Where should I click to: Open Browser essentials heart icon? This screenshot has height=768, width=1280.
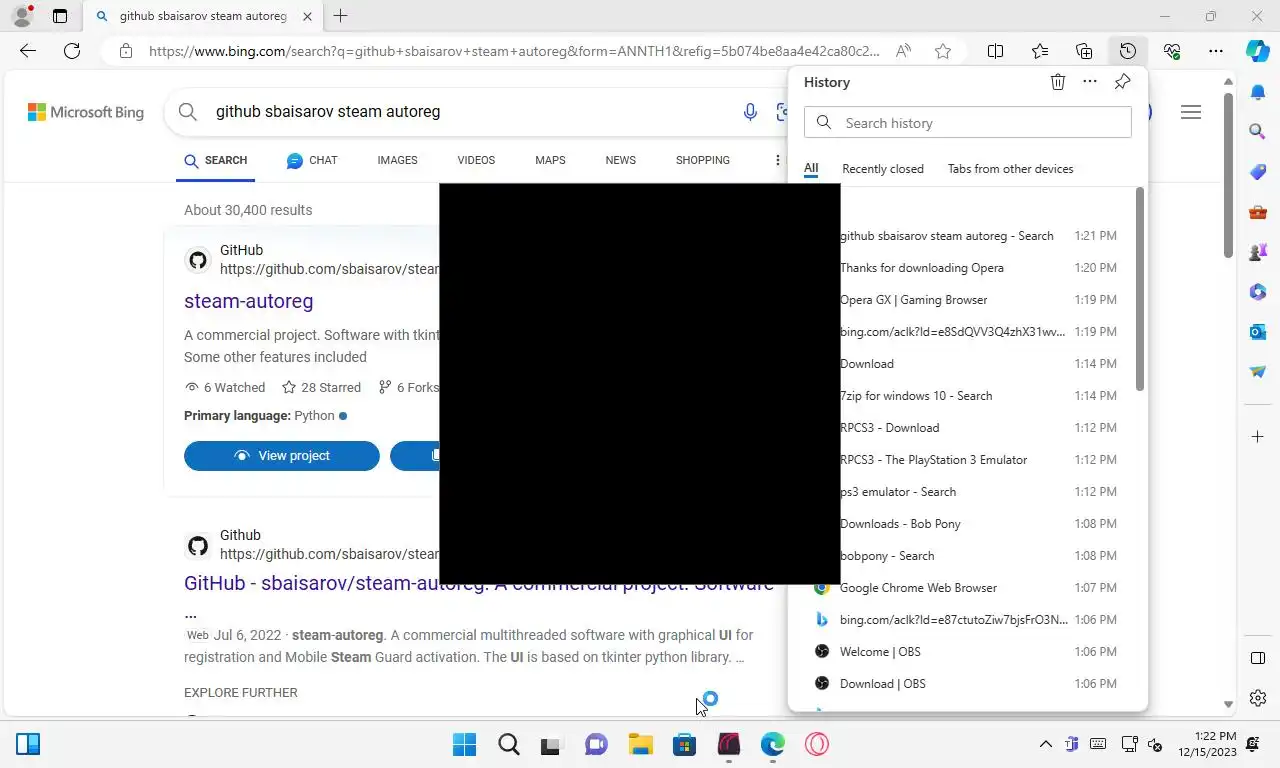[1172, 51]
